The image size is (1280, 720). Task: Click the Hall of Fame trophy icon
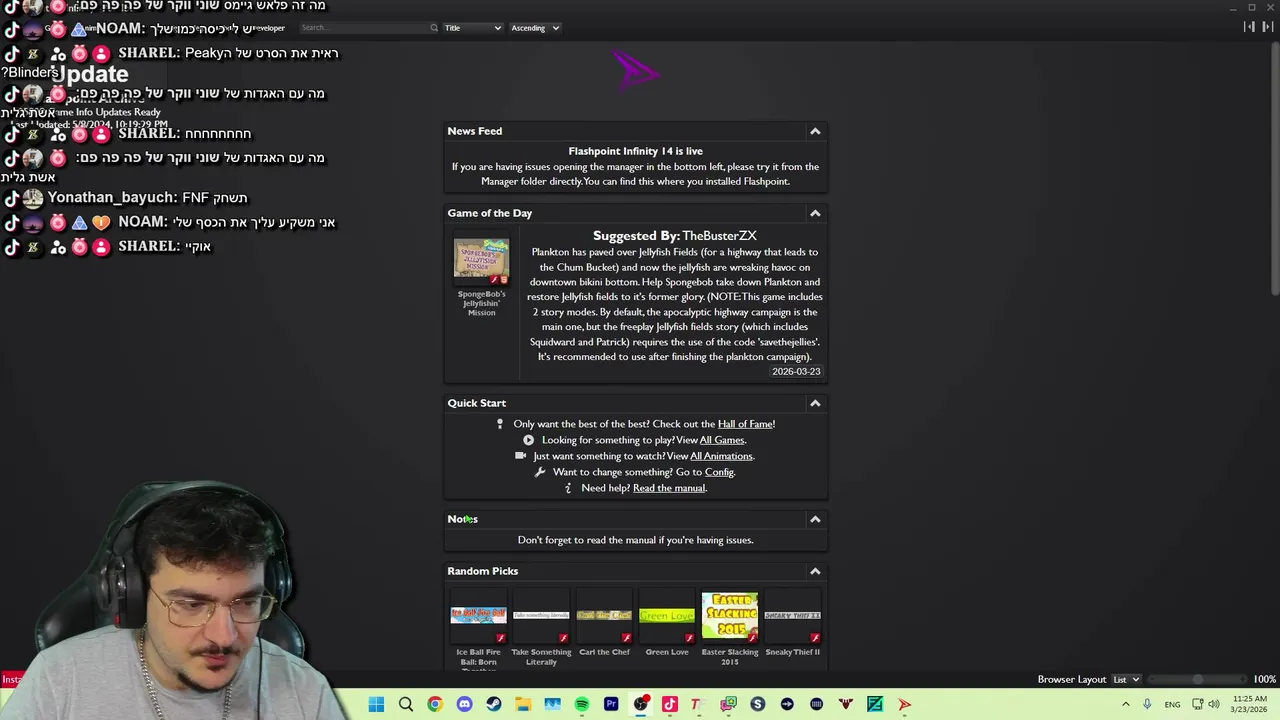click(x=500, y=424)
